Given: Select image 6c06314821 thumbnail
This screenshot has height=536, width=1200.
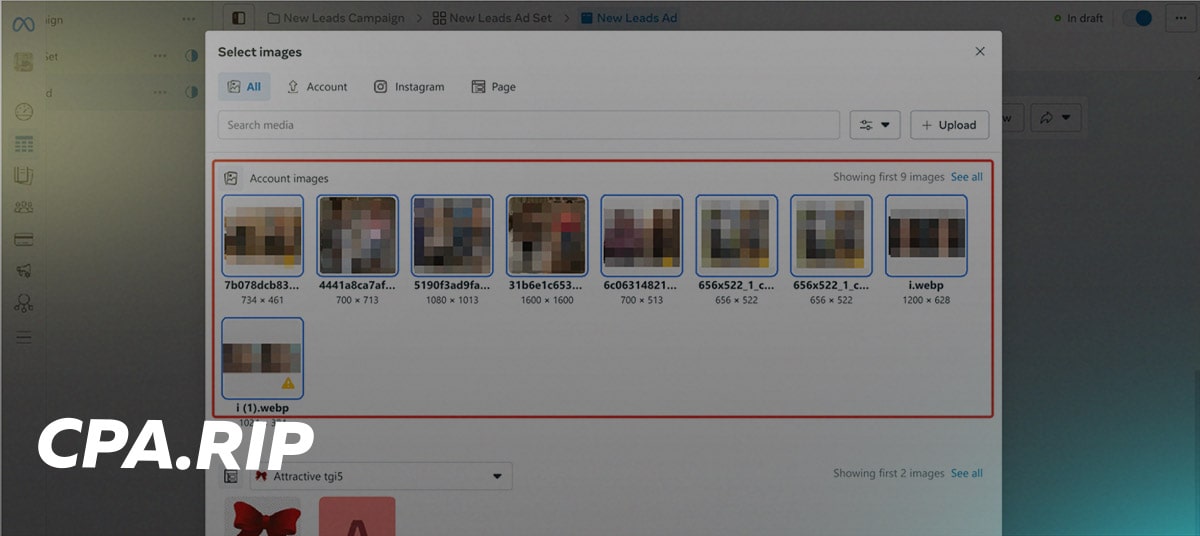Looking at the screenshot, I should 641,235.
